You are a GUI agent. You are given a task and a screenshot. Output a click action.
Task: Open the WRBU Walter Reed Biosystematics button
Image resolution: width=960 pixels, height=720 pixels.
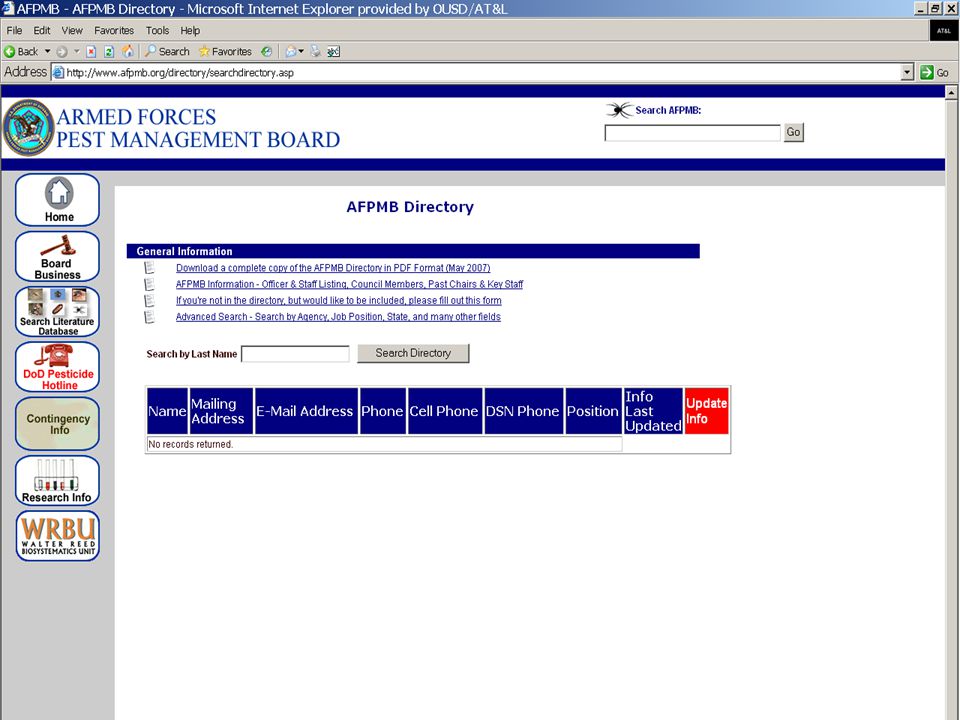(x=58, y=536)
